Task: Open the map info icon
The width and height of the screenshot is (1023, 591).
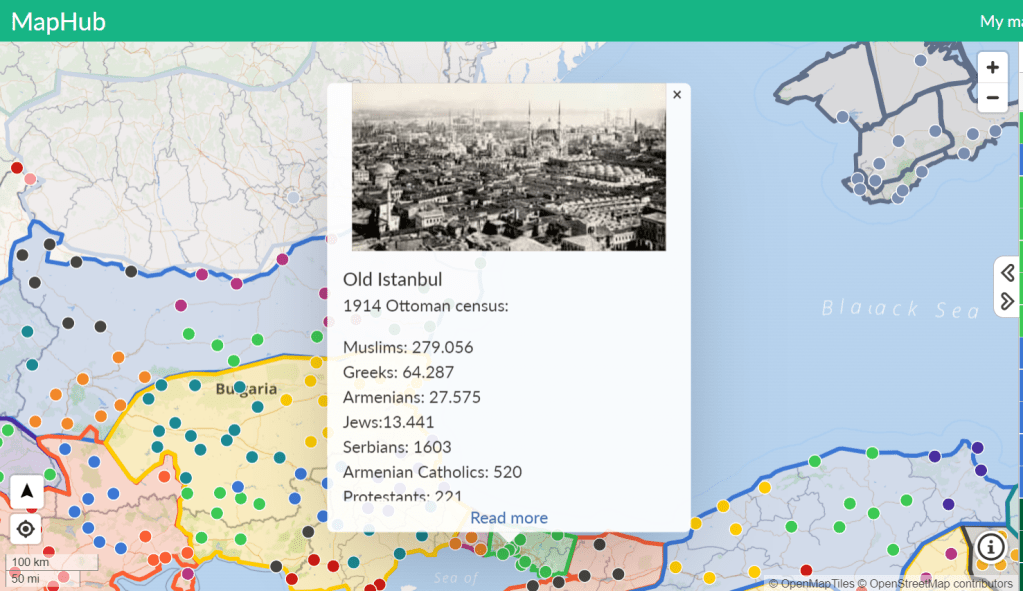Action: coord(990,547)
